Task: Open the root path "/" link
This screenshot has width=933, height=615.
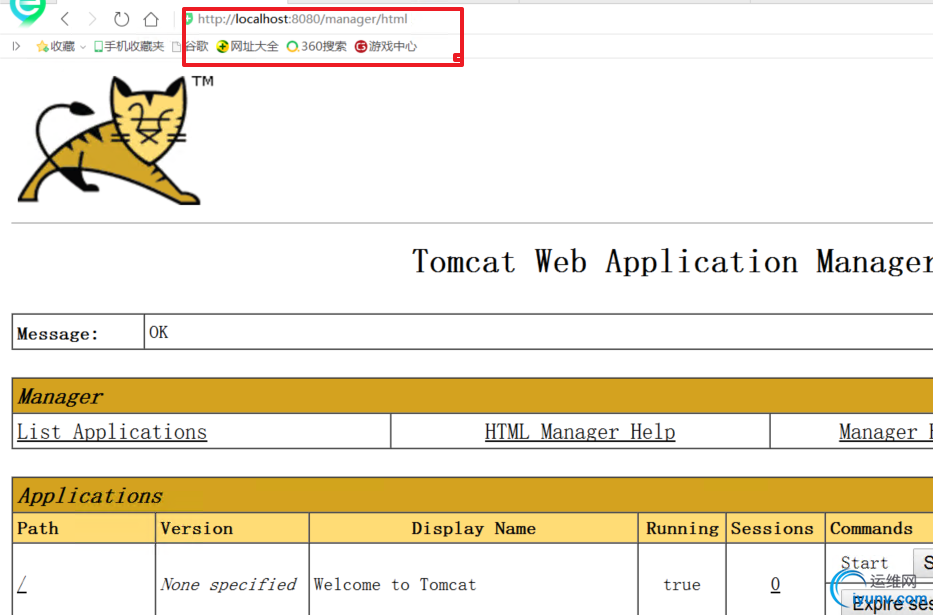Action: (x=22, y=585)
